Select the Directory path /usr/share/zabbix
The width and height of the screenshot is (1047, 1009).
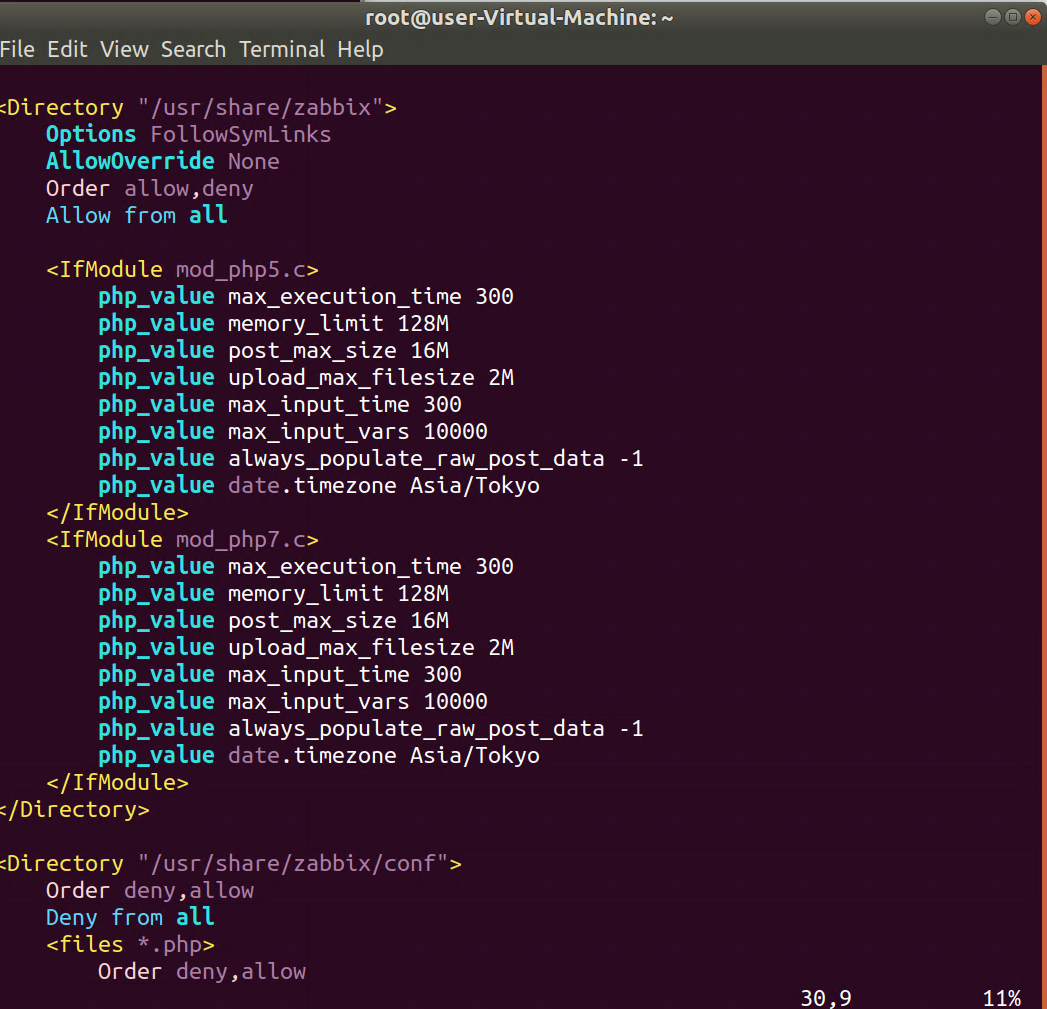[263, 107]
